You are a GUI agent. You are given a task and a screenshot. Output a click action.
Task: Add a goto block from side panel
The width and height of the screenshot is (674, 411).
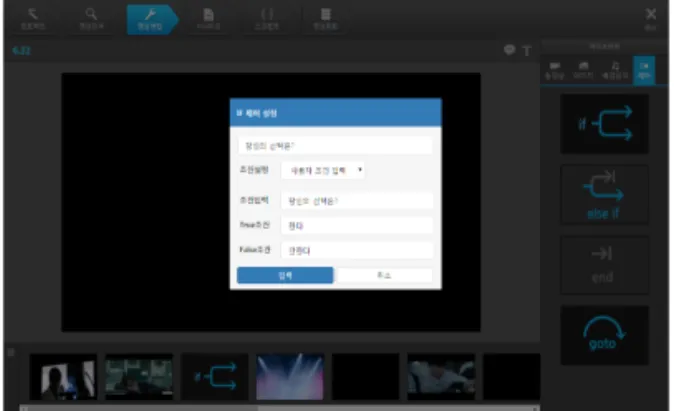[604, 335]
